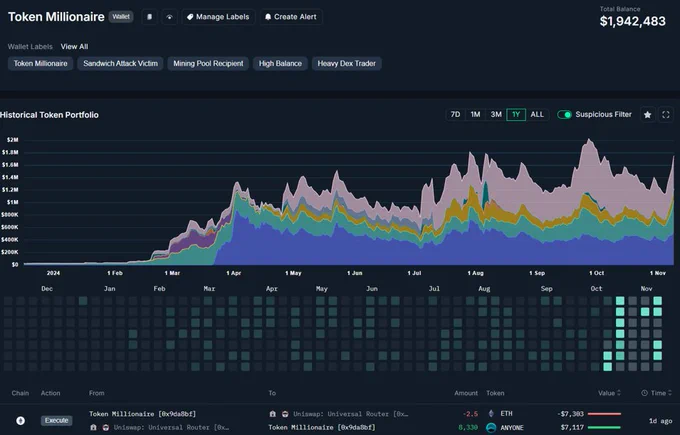Click the 1 Apr marker on chart axis
Image resolution: width=680 pixels, height=435 pixels.
[233, 273]
